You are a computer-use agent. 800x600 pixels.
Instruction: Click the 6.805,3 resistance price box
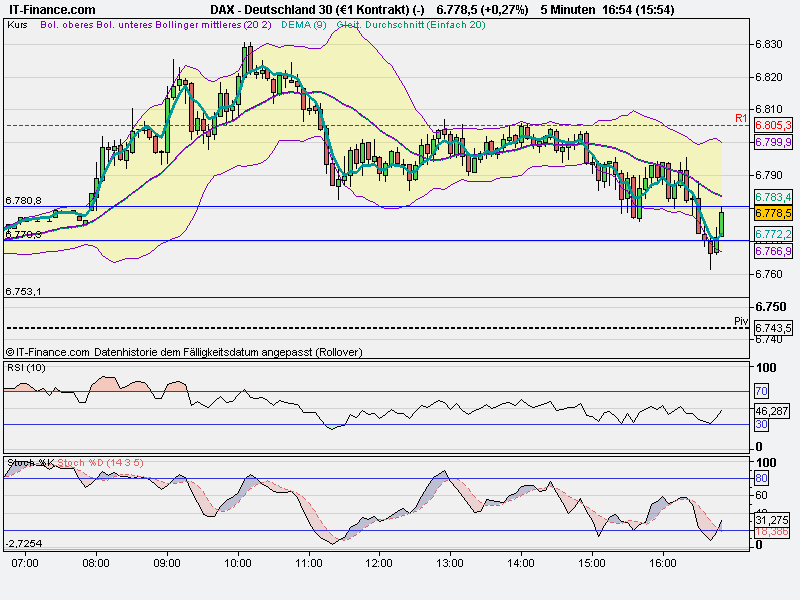771,126
